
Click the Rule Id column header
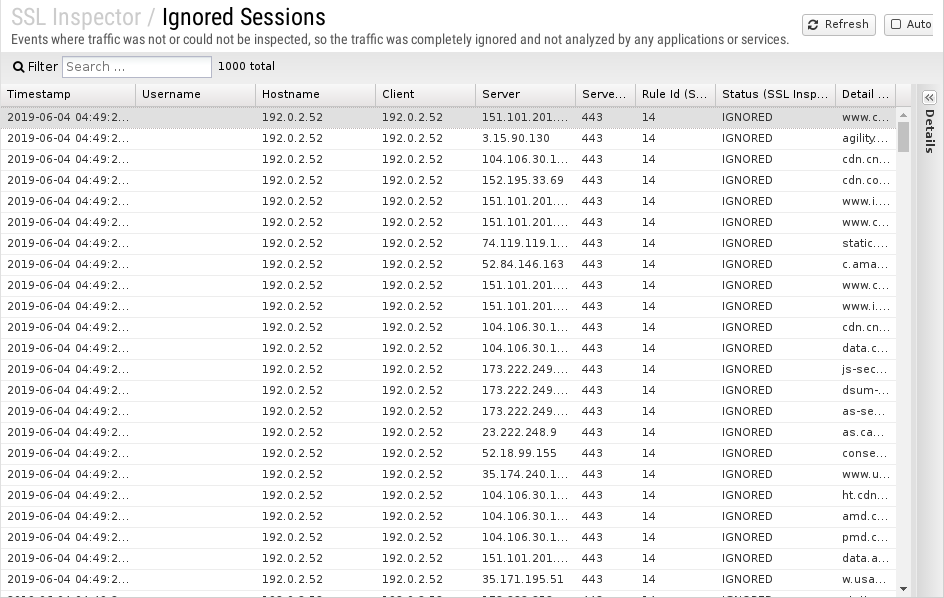[675, 95]
